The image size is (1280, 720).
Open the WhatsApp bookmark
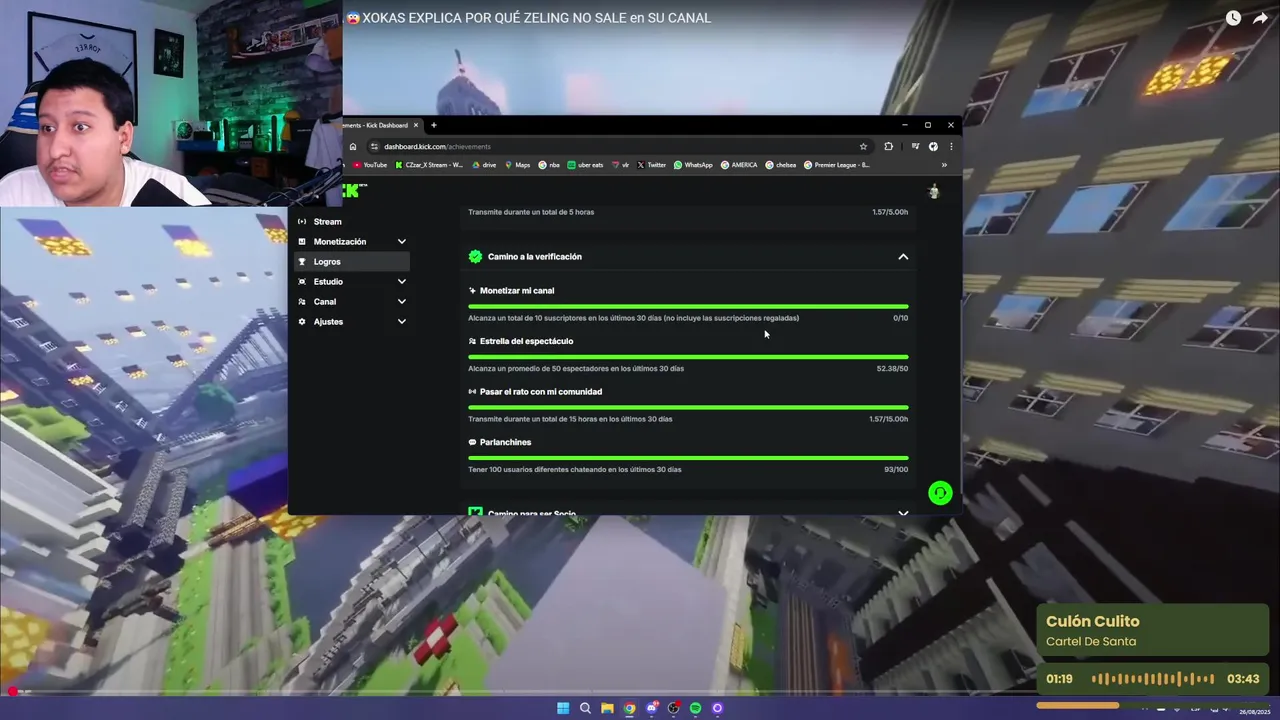[x=694, y=165]
